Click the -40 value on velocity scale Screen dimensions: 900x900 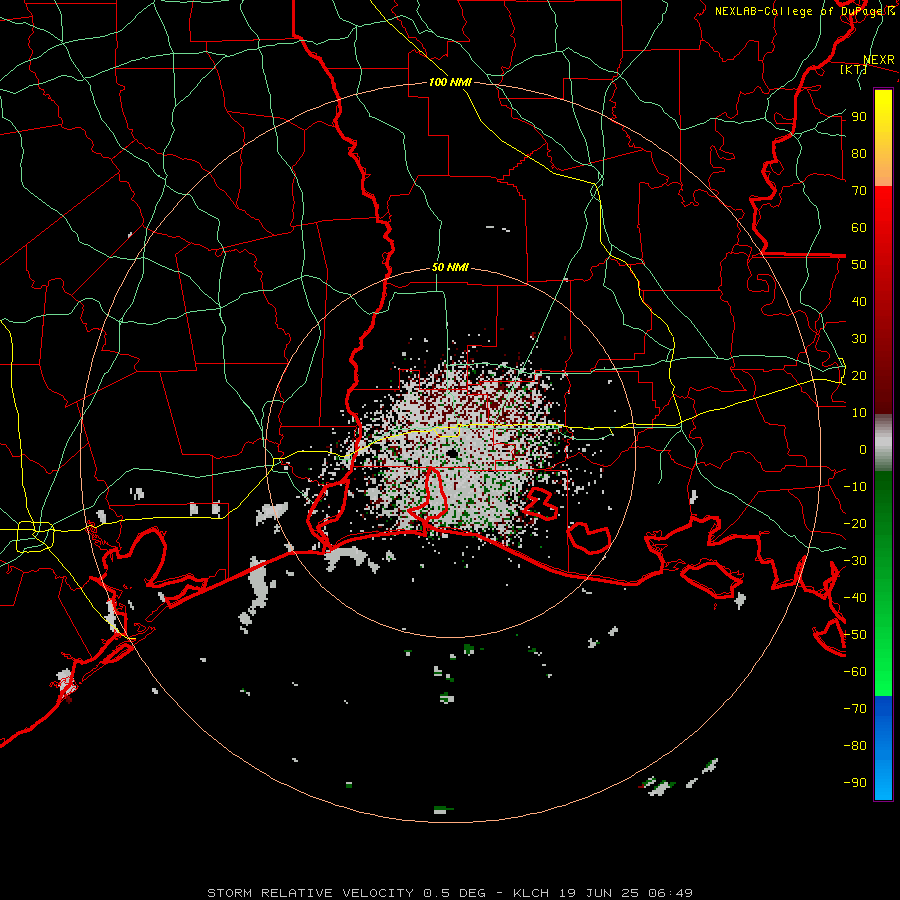855,598
